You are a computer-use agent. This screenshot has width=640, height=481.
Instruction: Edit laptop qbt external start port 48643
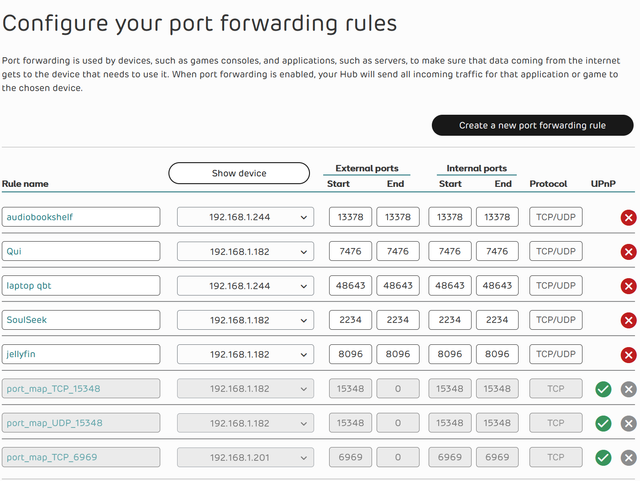(350, 285)
